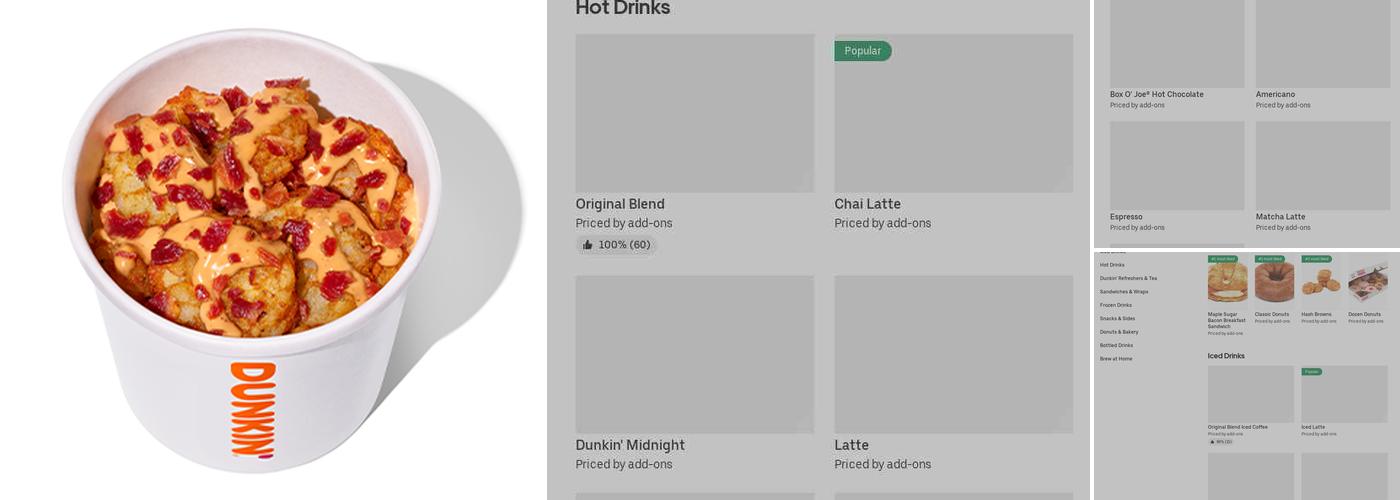The image size is (1400, 500).
Task: Show the Bottled Drinks category
Action: click(x=1116, y=345)
